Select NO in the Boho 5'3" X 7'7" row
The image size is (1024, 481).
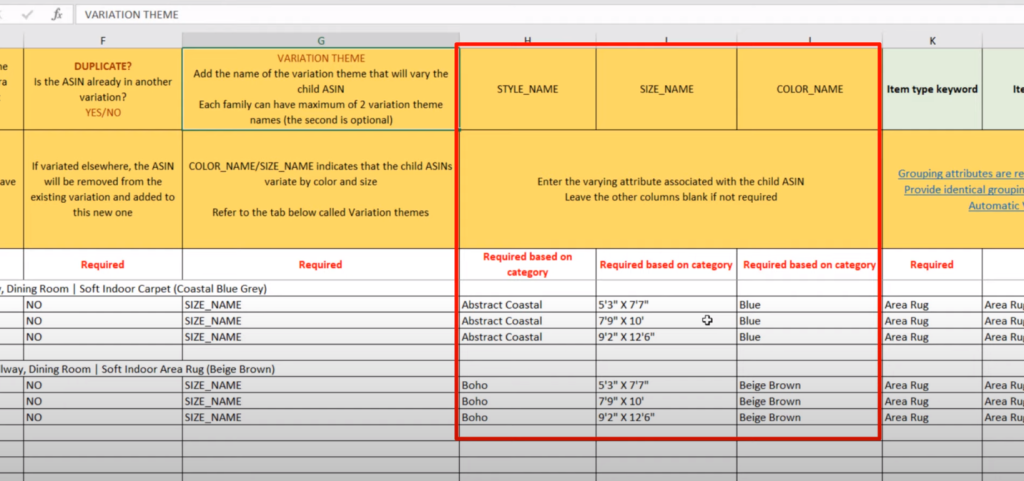[103, 385]
